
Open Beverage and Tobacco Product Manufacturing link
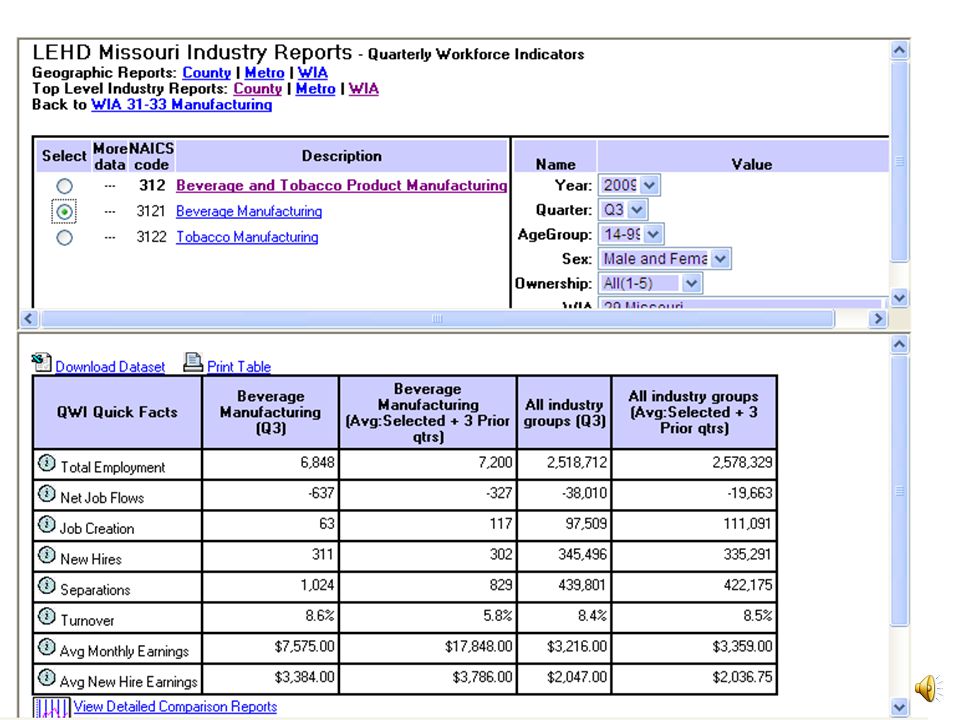coord(342,186)
